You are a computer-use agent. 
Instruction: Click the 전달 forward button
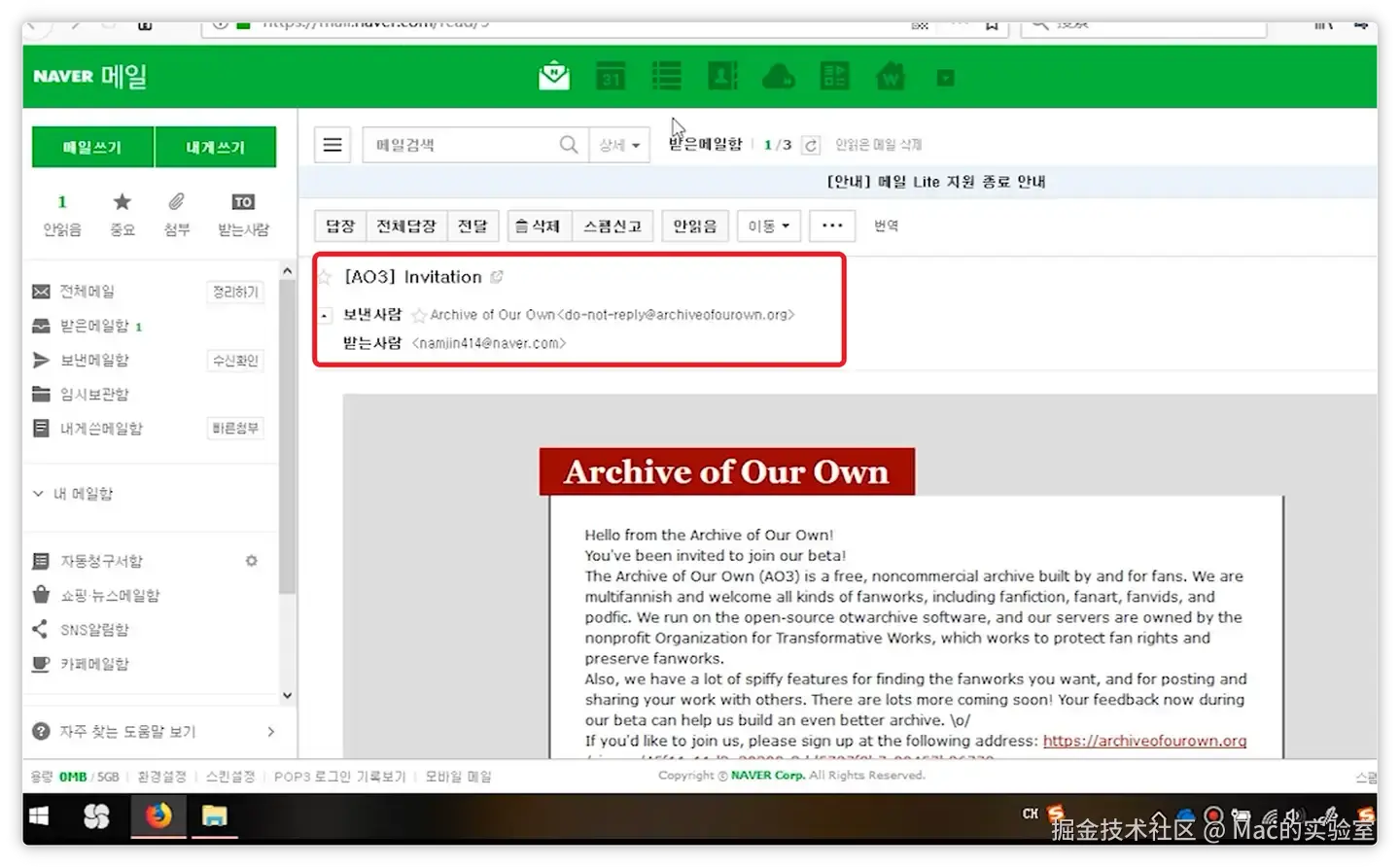[x=472, y=226]
